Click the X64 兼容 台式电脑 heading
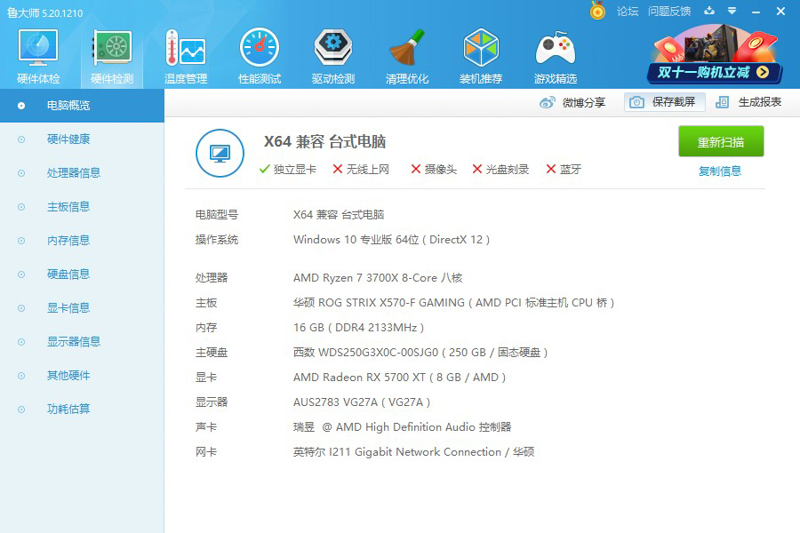The image size is (800, 533). pos(324,141)
